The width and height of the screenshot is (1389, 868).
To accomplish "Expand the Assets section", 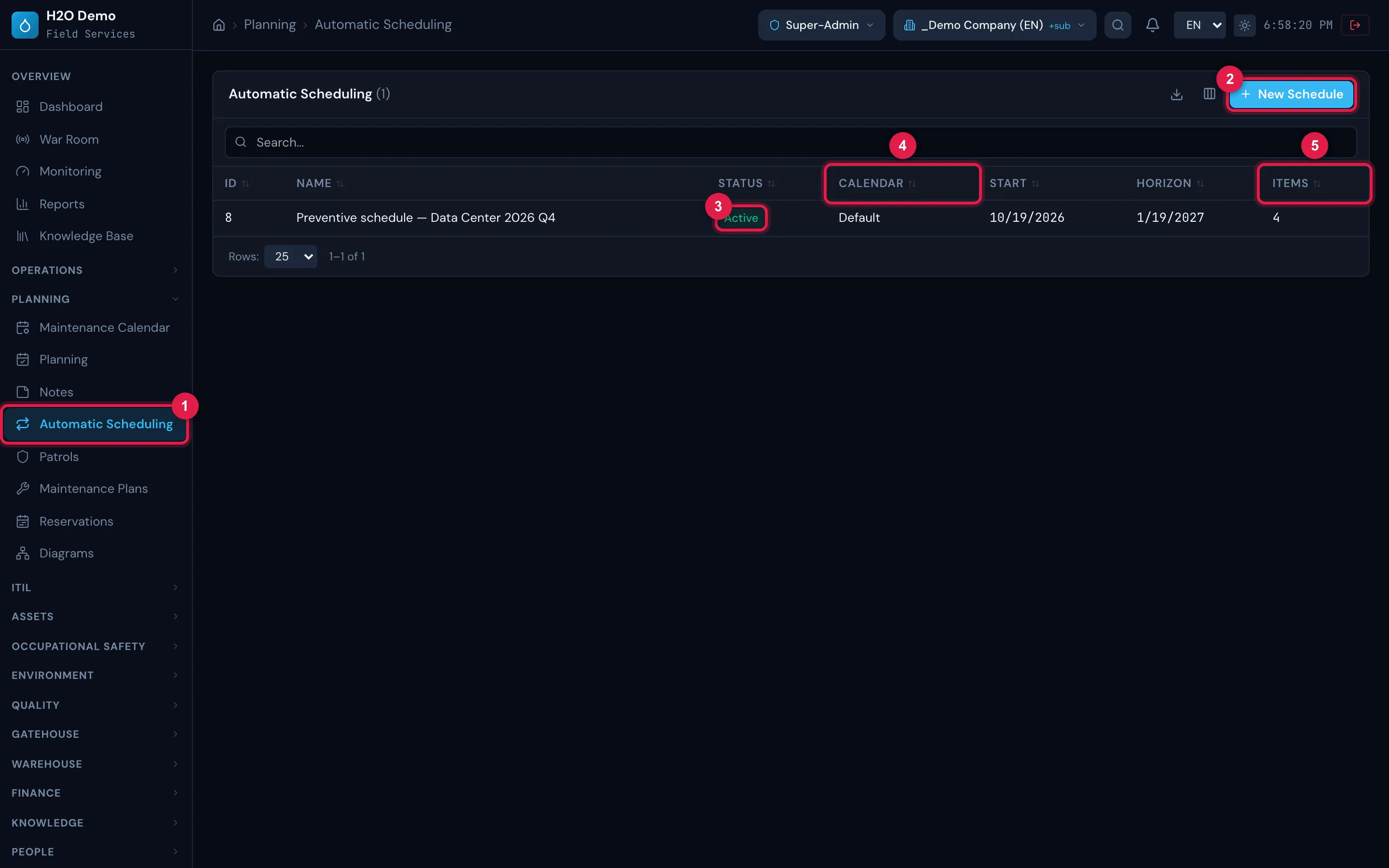I will [96, 617].
